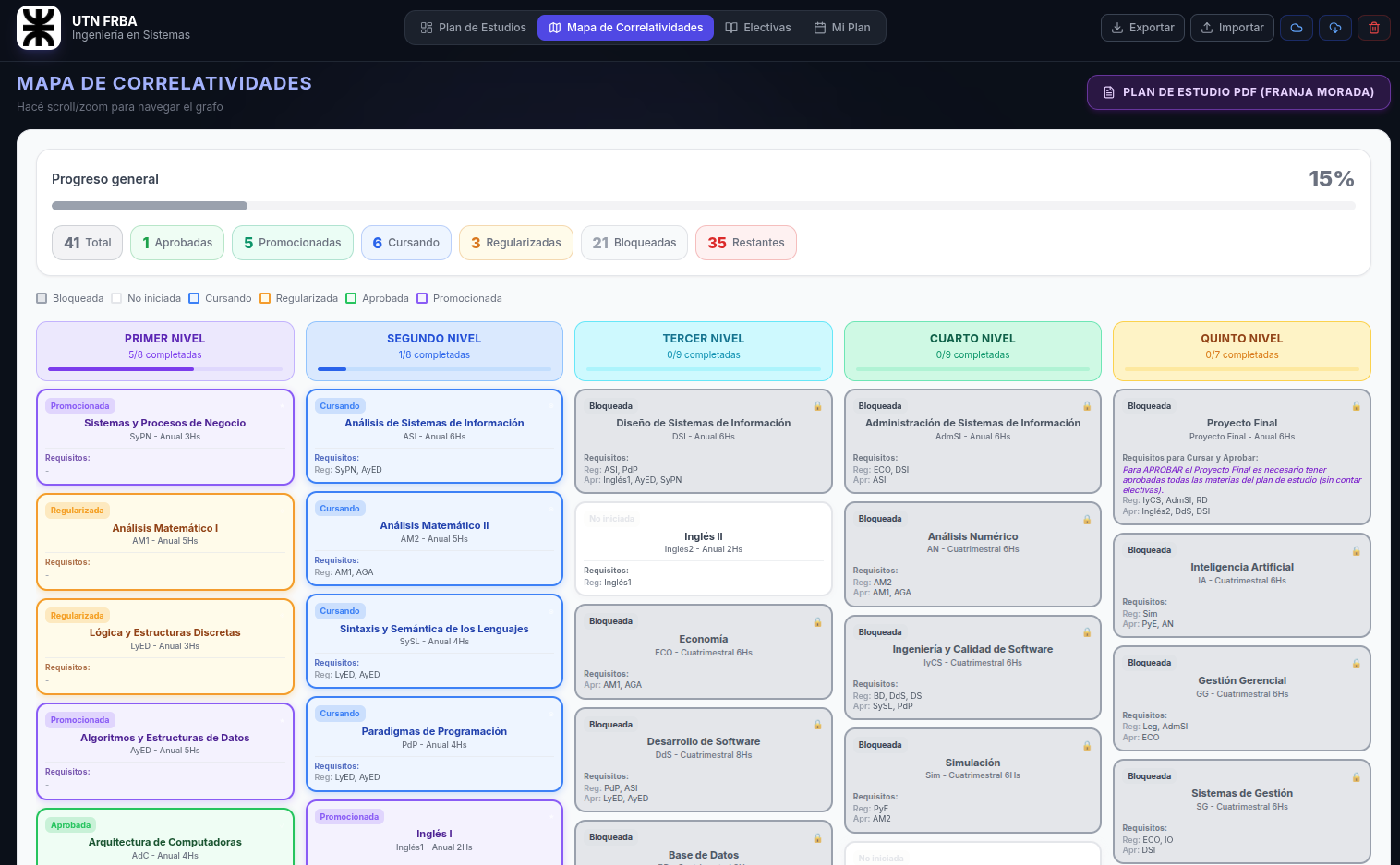Click the 41 Total stat chip
Image resolution: width=1400 pixels, height=865 pixels.
pos(88,243)
